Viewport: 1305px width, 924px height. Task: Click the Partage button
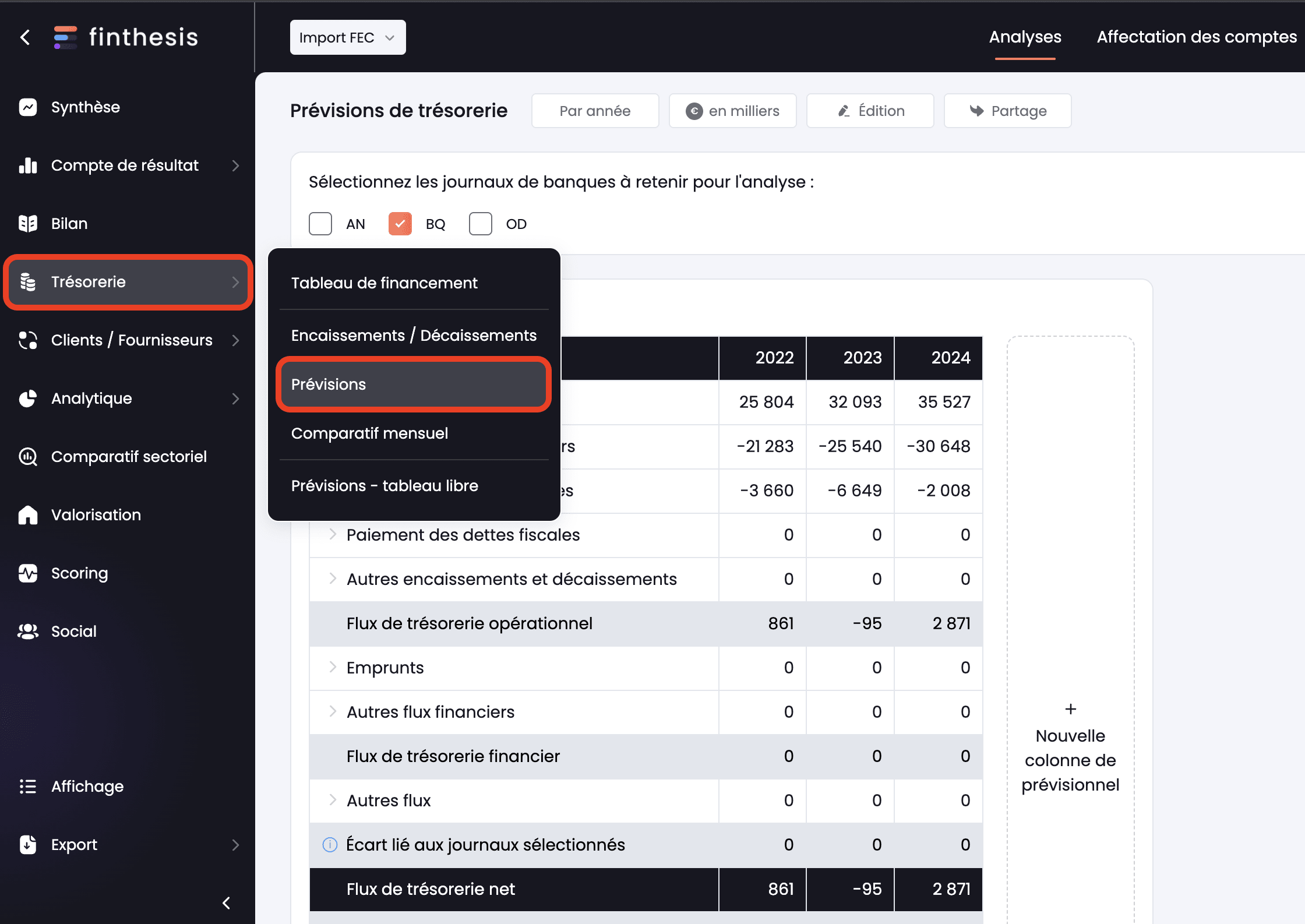click(1007, 111)
